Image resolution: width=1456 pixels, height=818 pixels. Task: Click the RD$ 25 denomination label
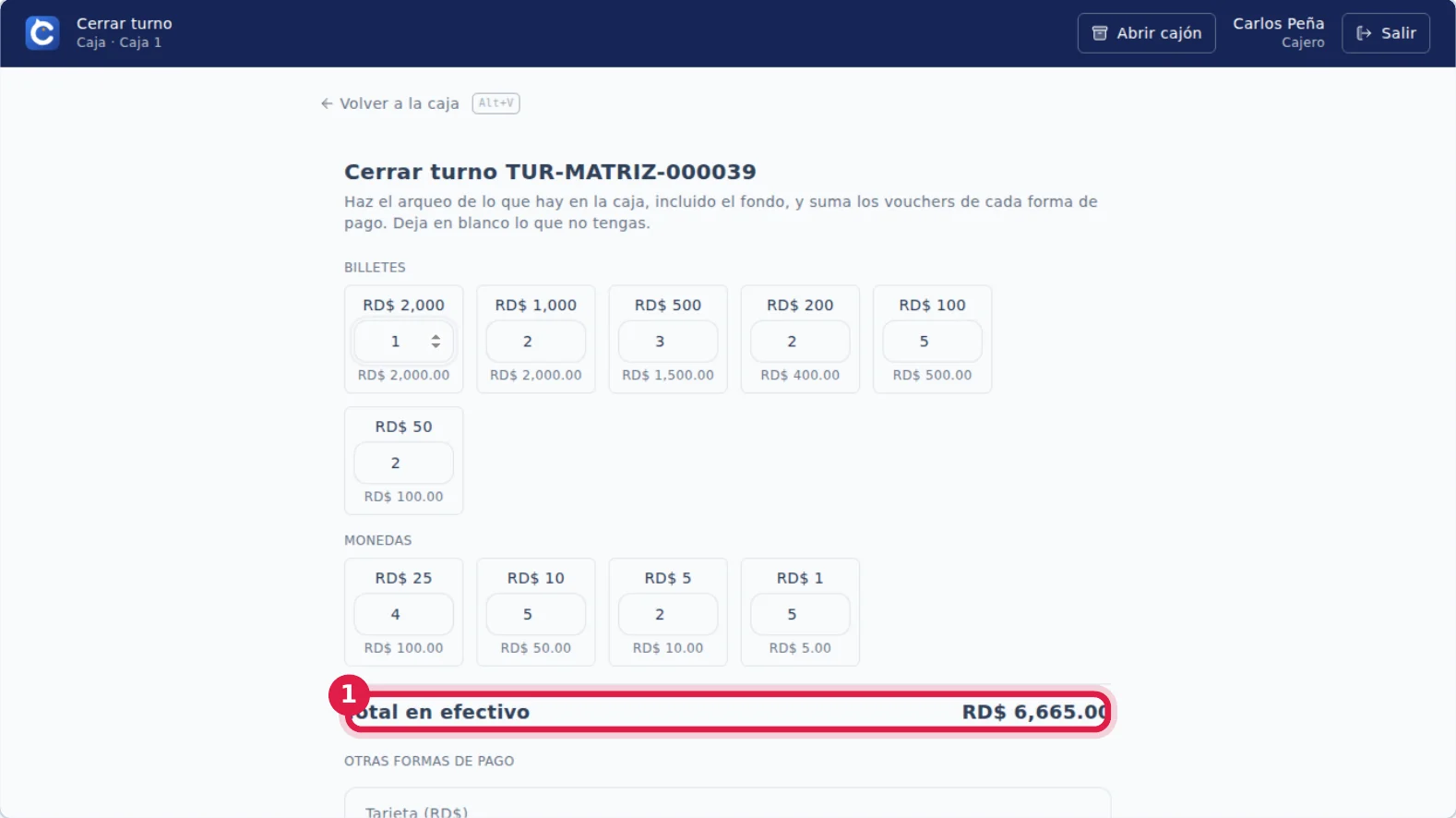[403, 579]
